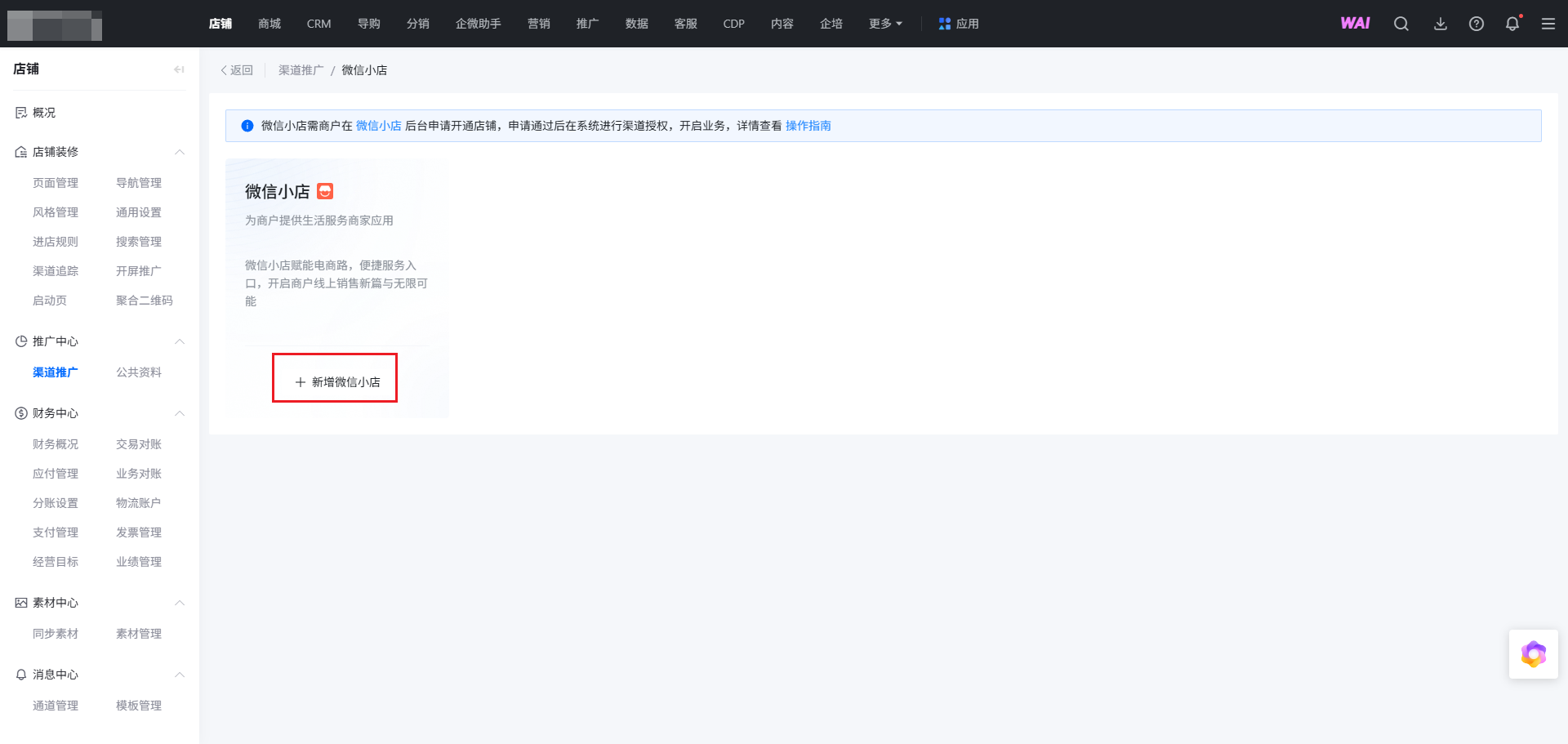The width and height of the screenshot is (1568, 744).
Task: Open 模板管理 in sidebar
Action: tap(139, 706)
